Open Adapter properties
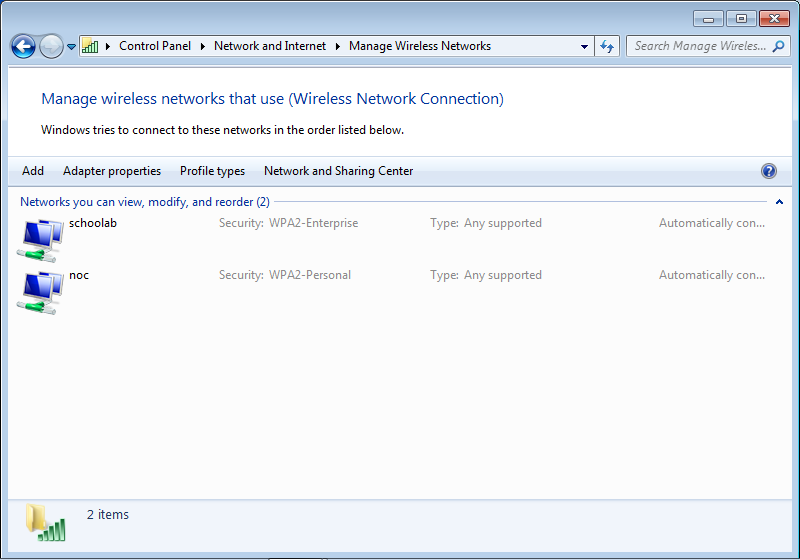 pos(112,171)
